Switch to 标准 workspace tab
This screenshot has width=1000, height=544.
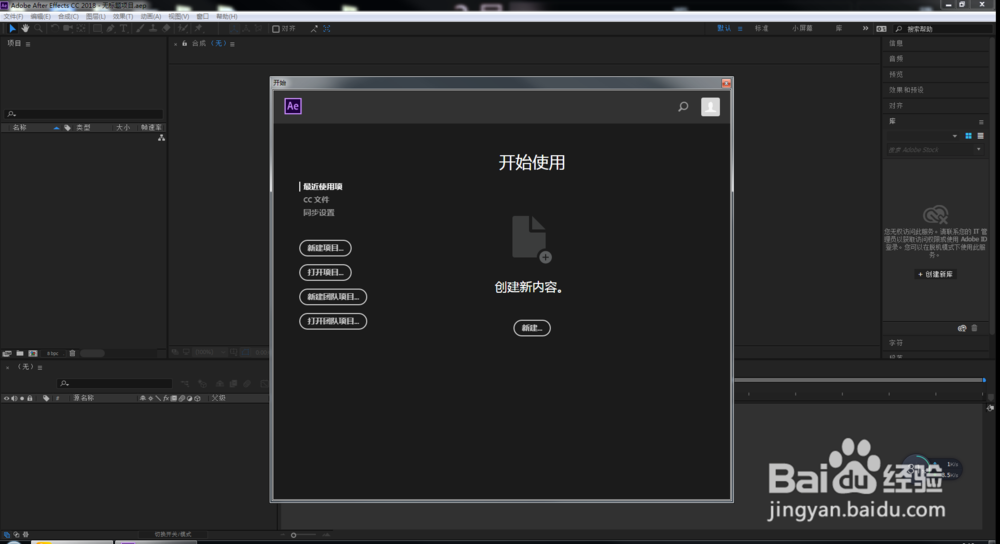pyautogui.click(x=761, y=29)
